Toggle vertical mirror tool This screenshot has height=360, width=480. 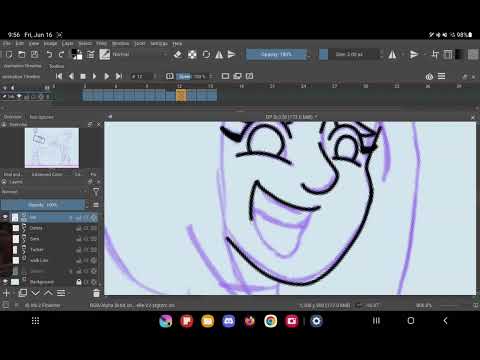(231, 54)
